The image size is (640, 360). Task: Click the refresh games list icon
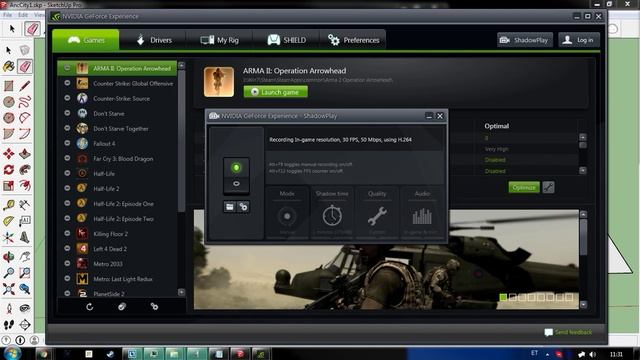pyautogui.click(x=89, y=307)
